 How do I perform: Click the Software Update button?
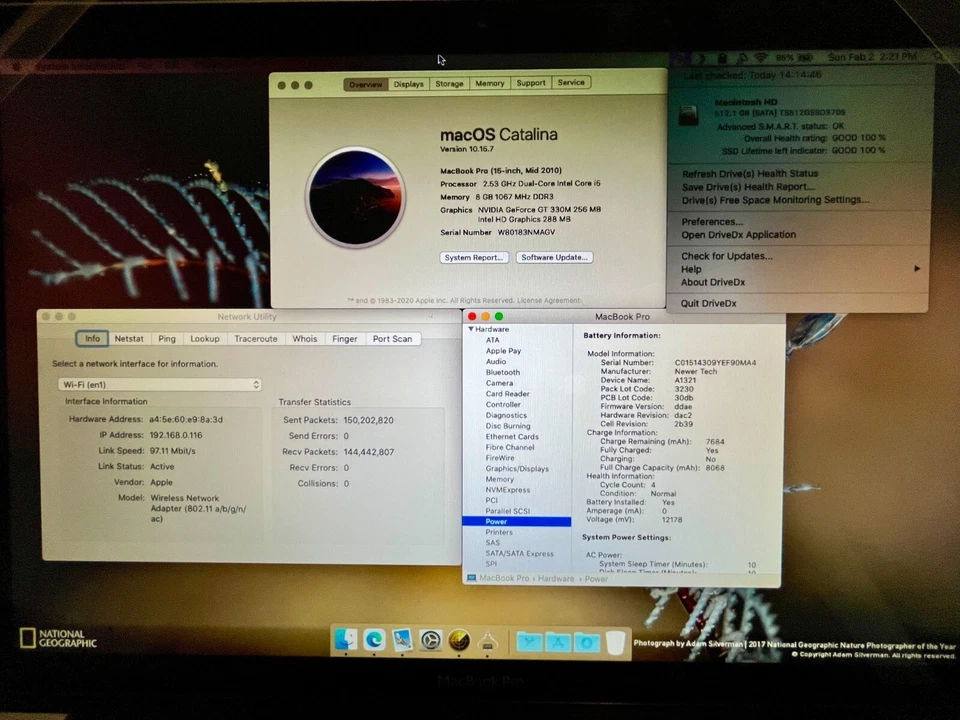coord(554,257)
